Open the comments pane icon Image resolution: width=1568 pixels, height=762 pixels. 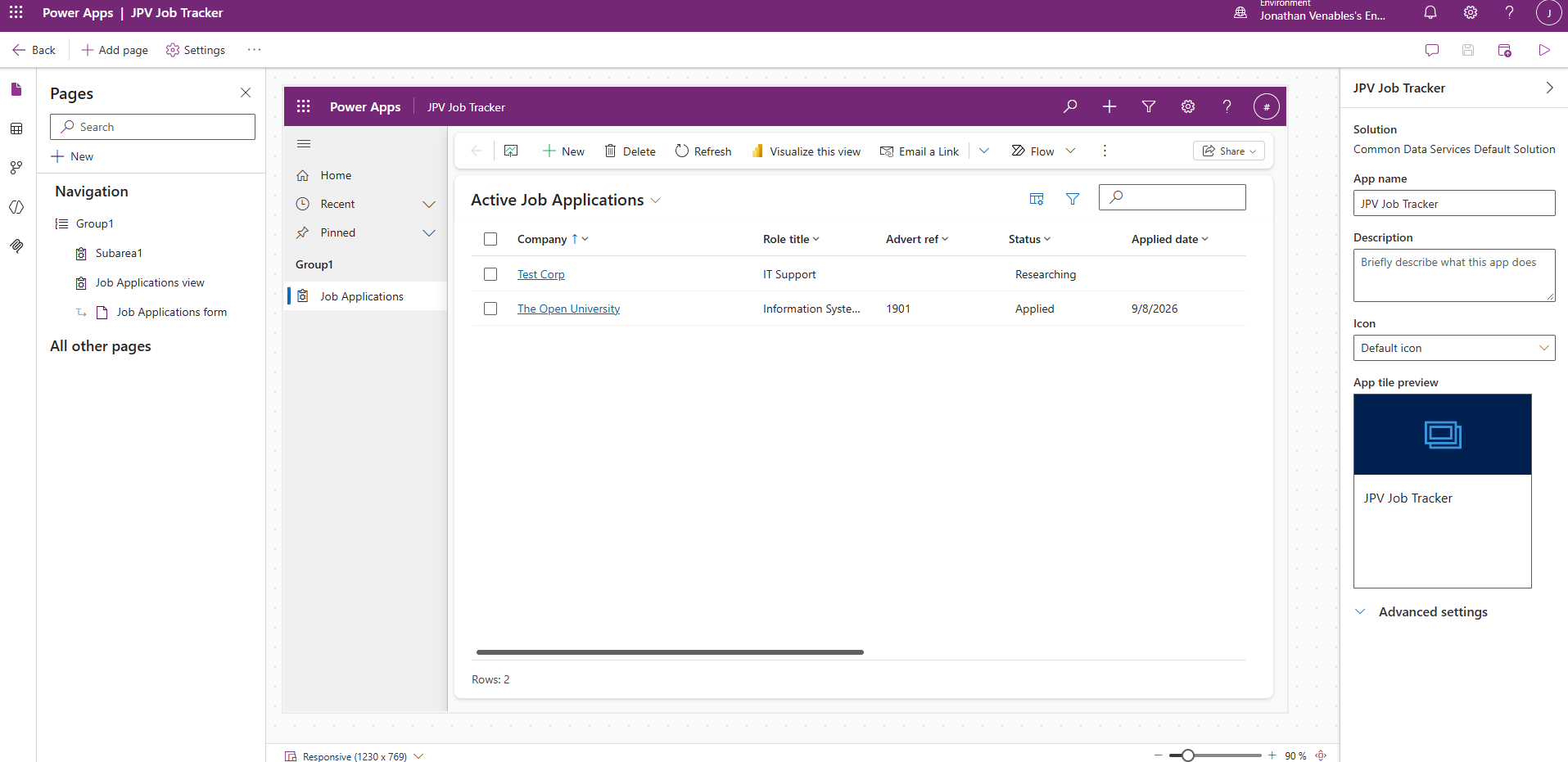[x=1432, y=50]
